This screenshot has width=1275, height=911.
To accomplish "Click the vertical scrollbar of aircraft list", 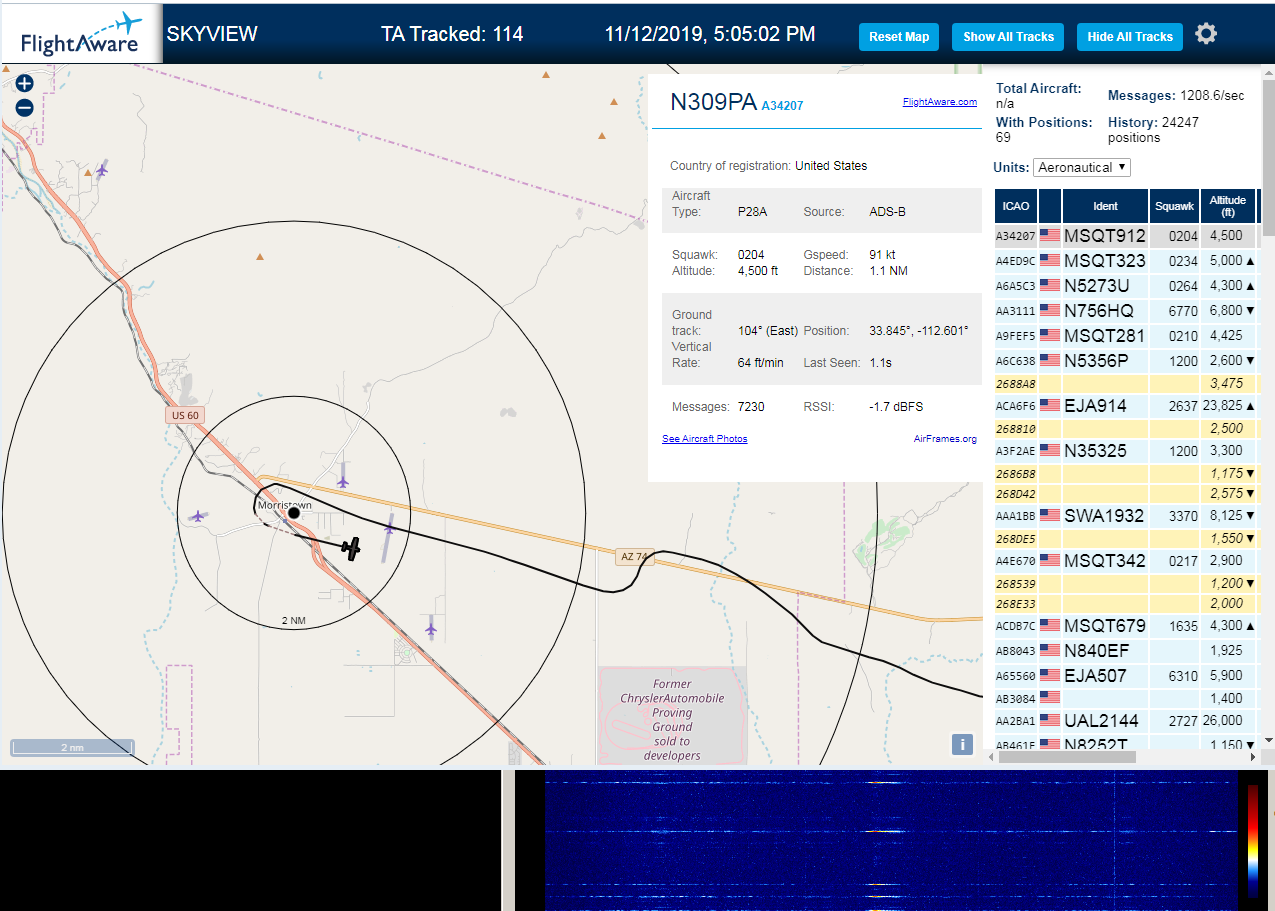I will [x=1268, y=158].
